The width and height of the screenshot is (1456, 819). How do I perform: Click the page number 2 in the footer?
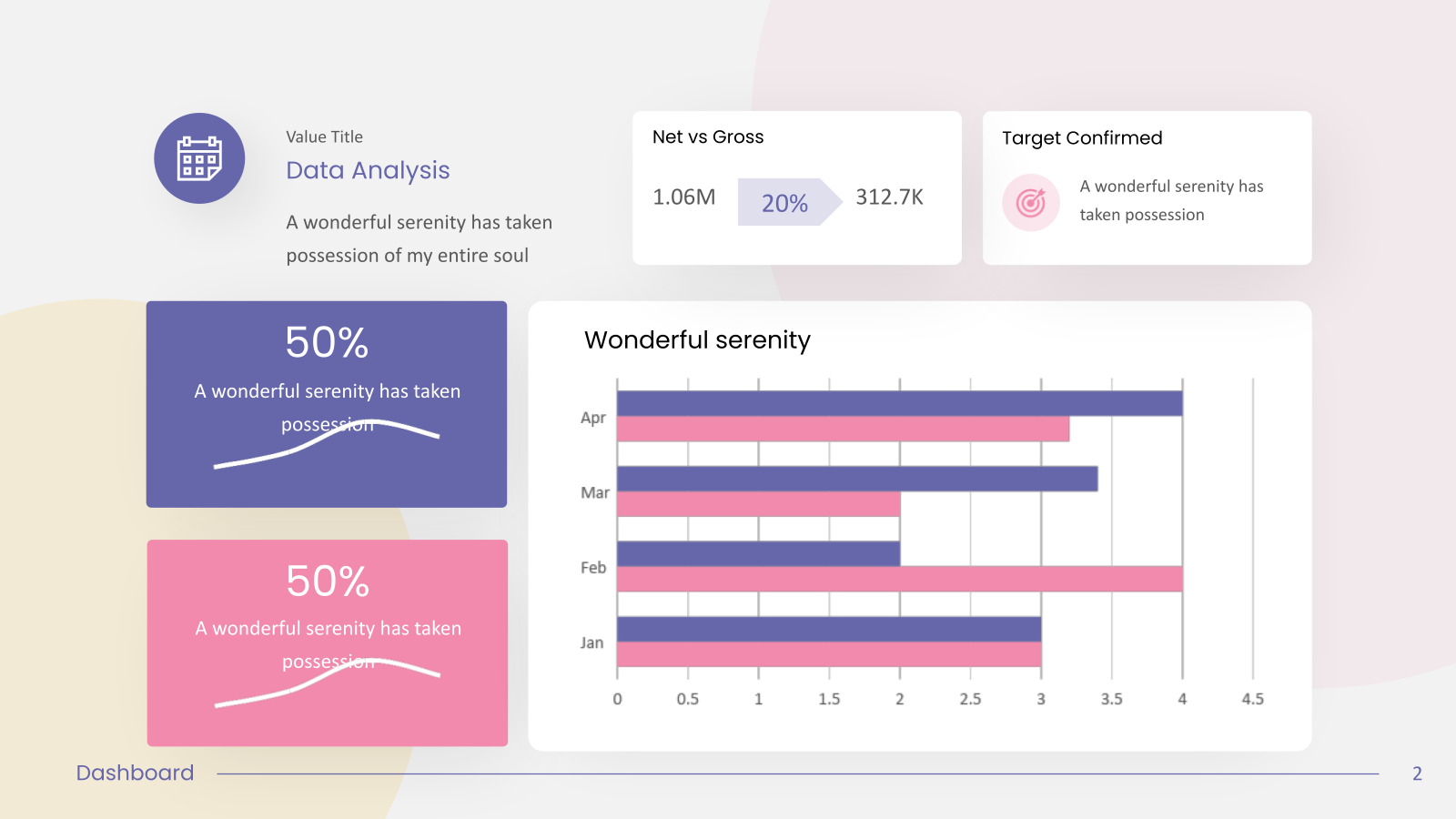tap(1417, 773)
